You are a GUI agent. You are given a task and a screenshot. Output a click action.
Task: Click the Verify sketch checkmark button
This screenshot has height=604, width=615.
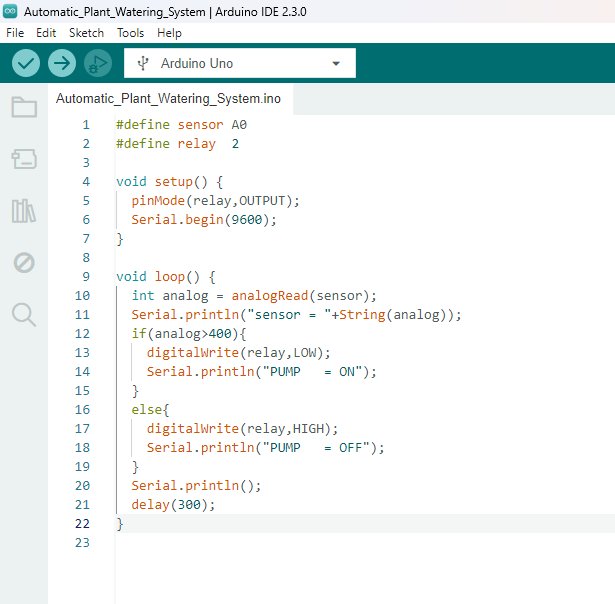26,63
